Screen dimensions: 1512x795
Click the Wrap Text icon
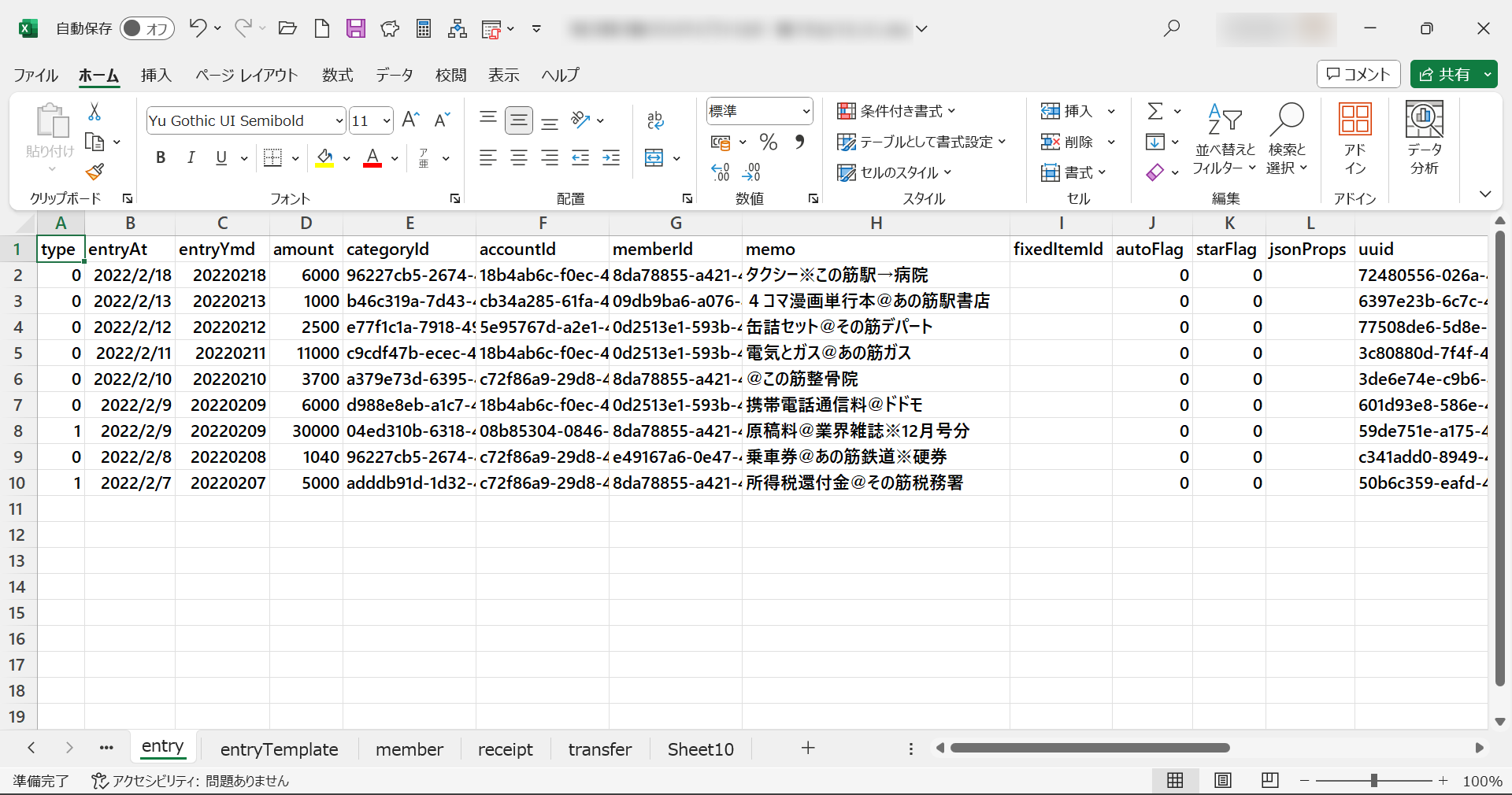coord(655,120)
